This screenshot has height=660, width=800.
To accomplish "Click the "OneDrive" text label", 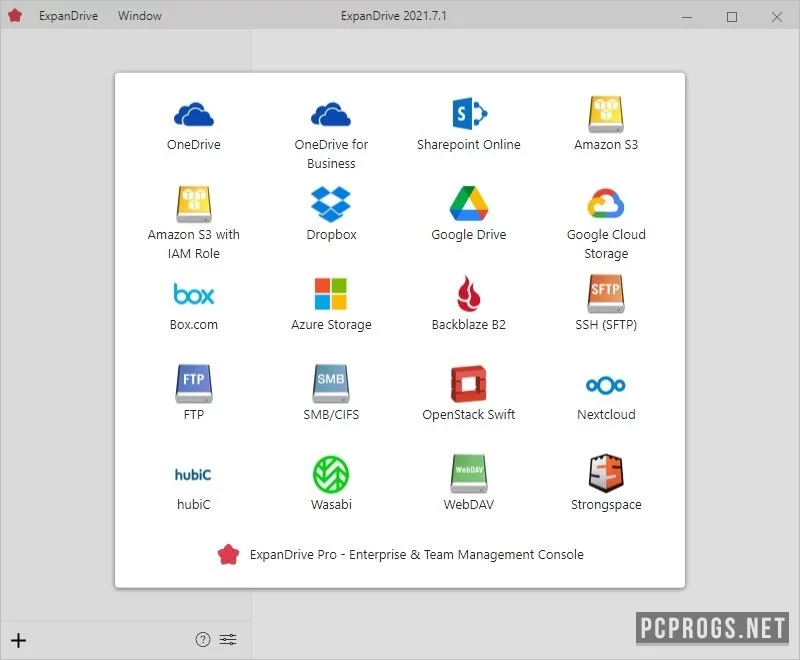I will (193, 144).
